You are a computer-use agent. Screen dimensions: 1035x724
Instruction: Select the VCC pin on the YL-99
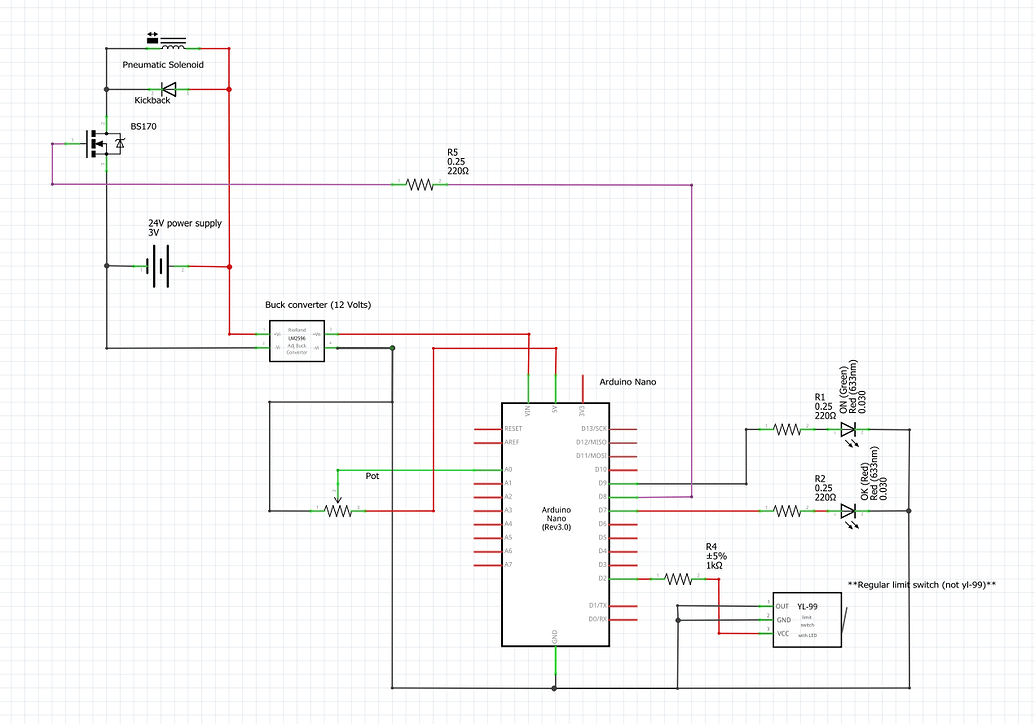[784, 632]
